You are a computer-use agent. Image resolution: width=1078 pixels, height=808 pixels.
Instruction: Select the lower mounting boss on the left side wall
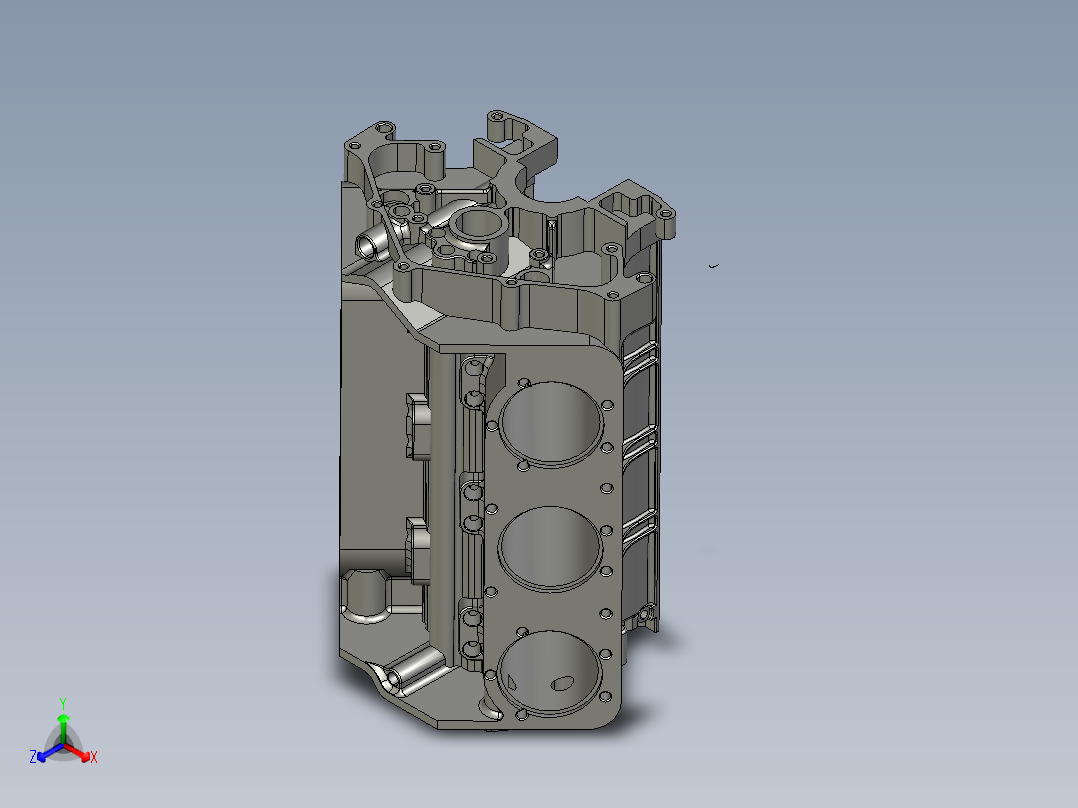click(417, 551)
